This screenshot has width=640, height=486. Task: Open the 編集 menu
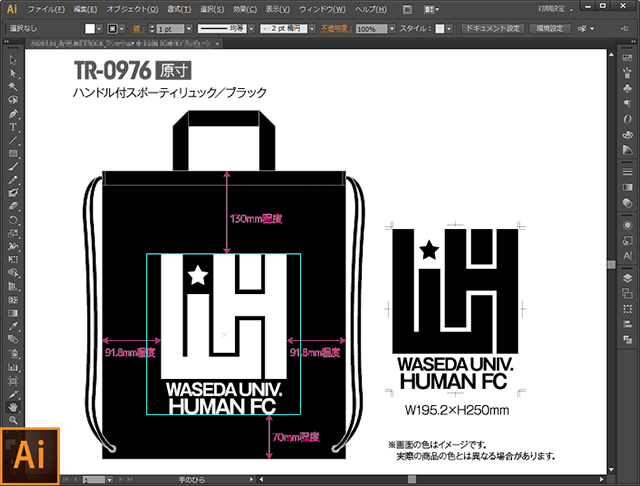coord(85,9)
